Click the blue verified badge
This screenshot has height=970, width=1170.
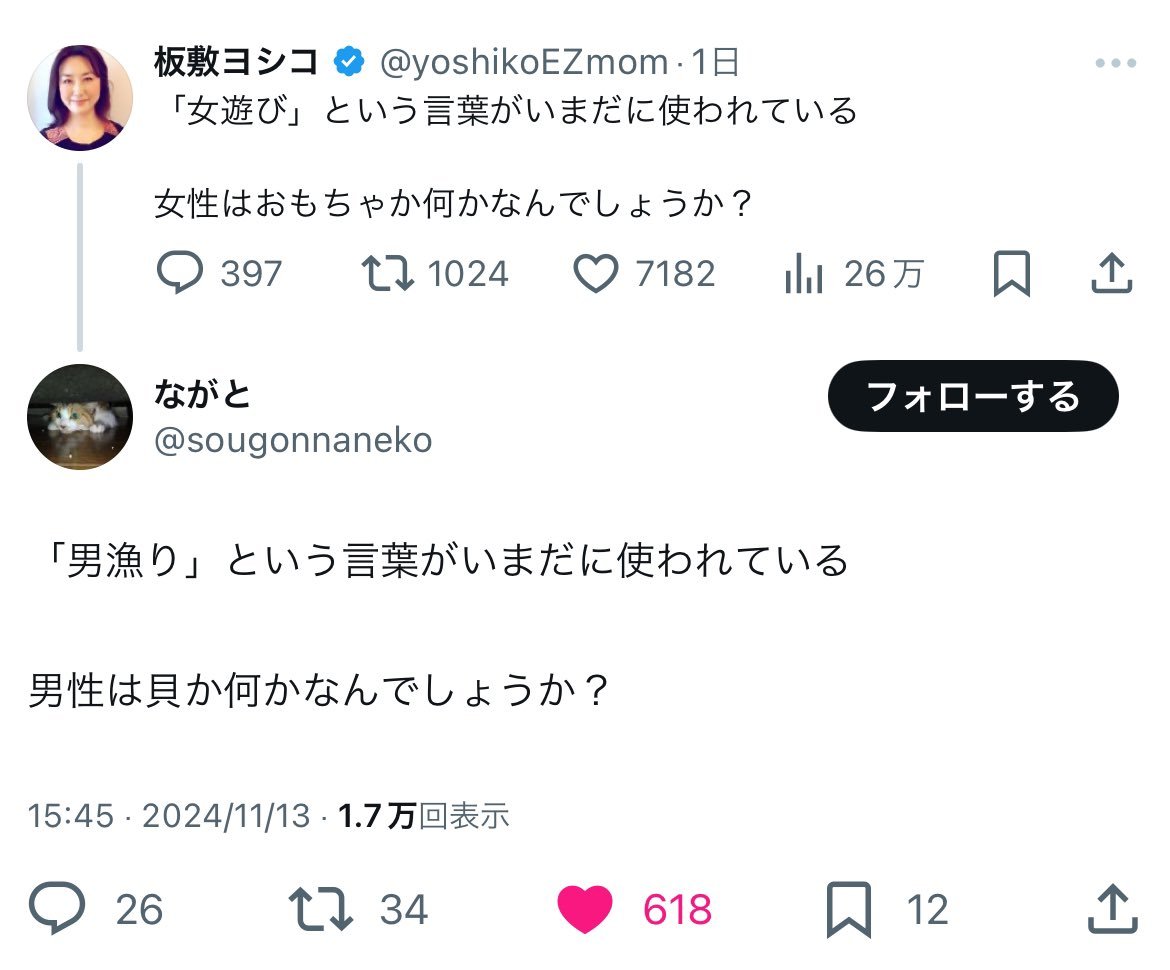pyautogui.click(x=349, y=63)
